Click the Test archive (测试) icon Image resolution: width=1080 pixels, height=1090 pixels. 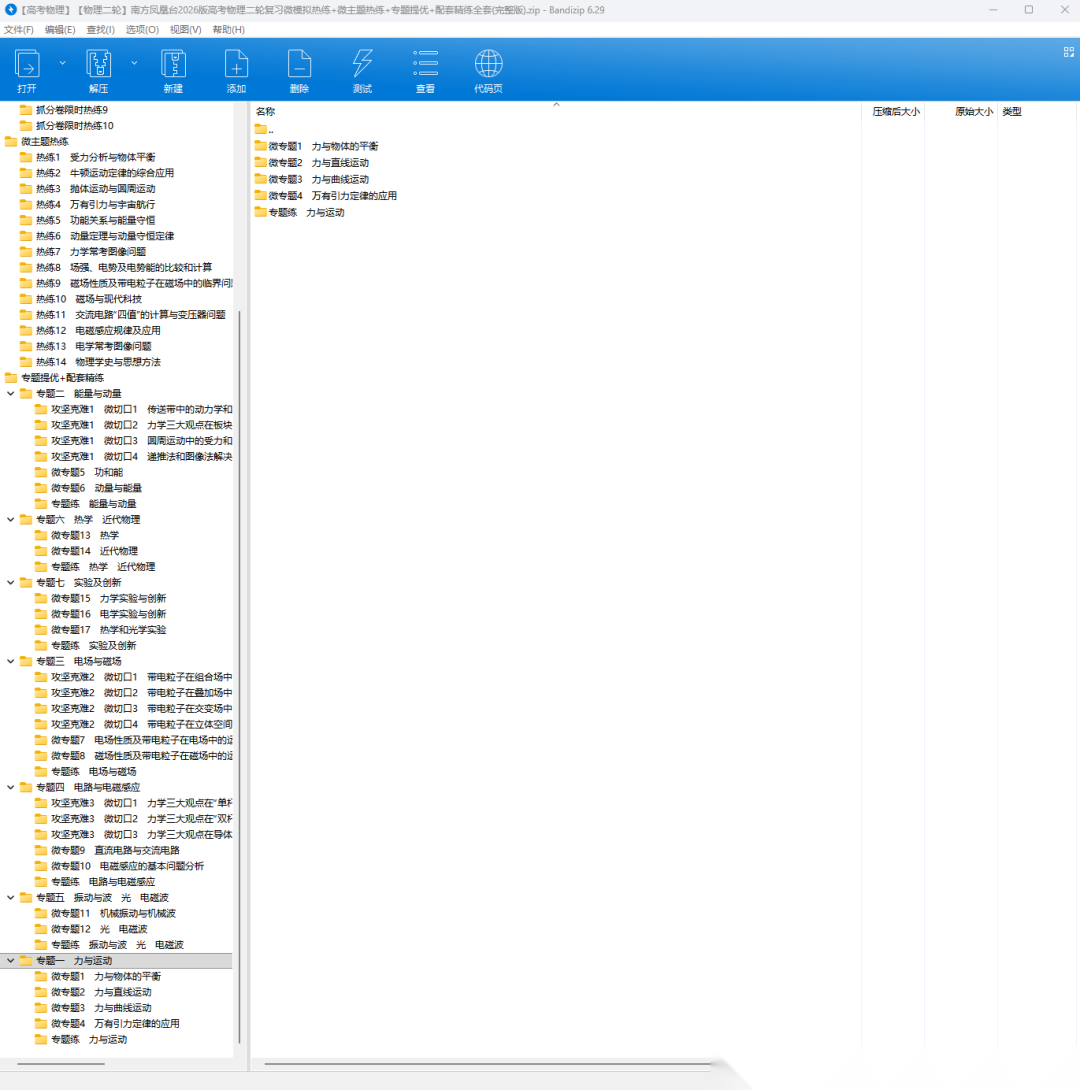point(362,65)
